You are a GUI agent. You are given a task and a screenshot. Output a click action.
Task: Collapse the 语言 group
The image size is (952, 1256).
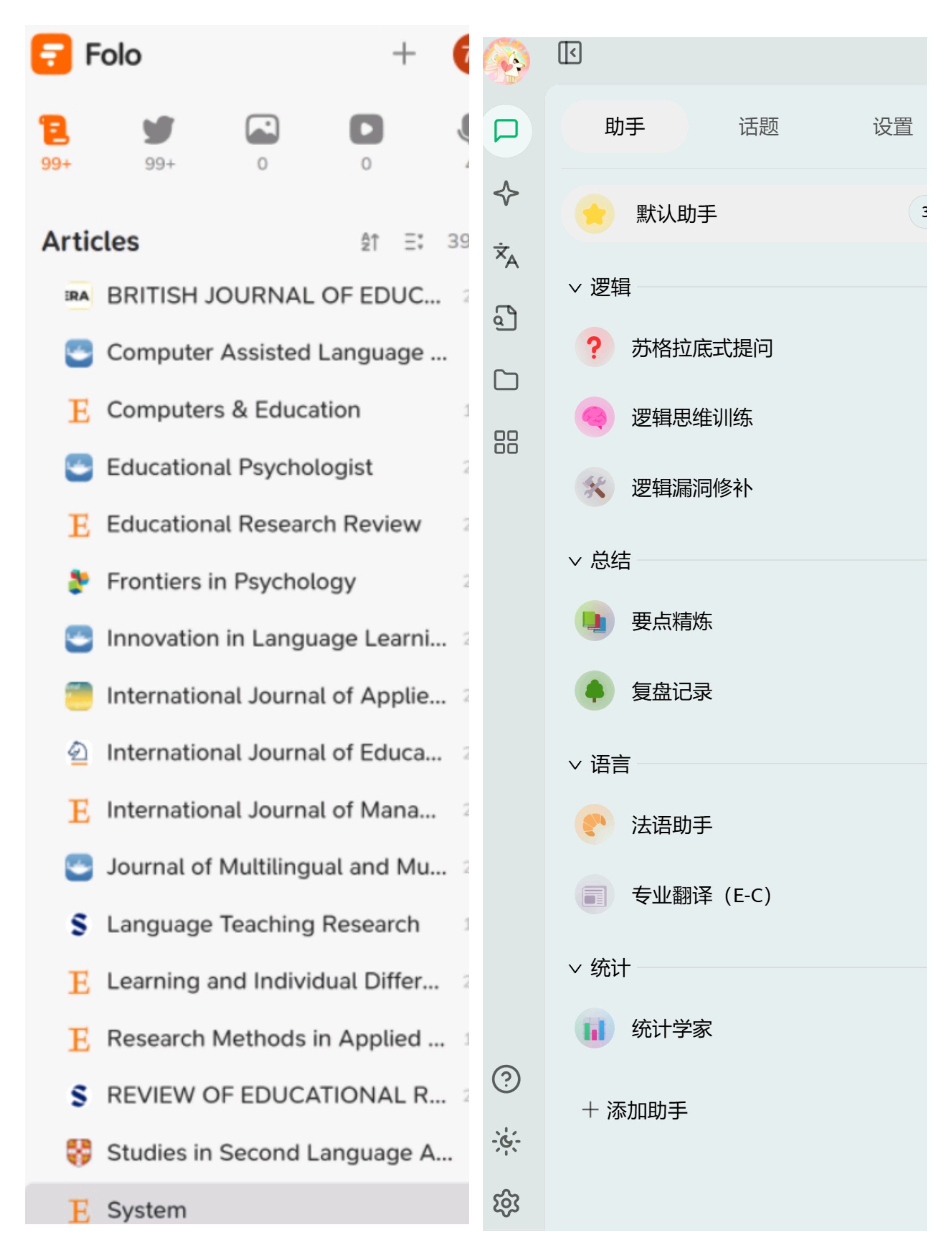[575, 765]
